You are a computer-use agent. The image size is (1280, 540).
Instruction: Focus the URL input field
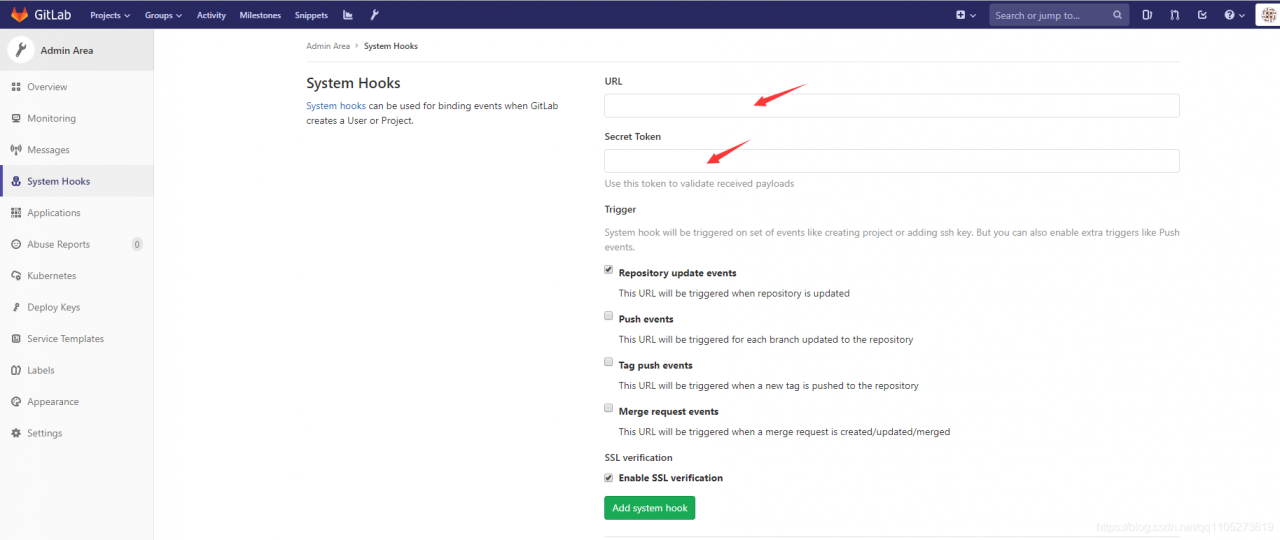coord(892,105)
